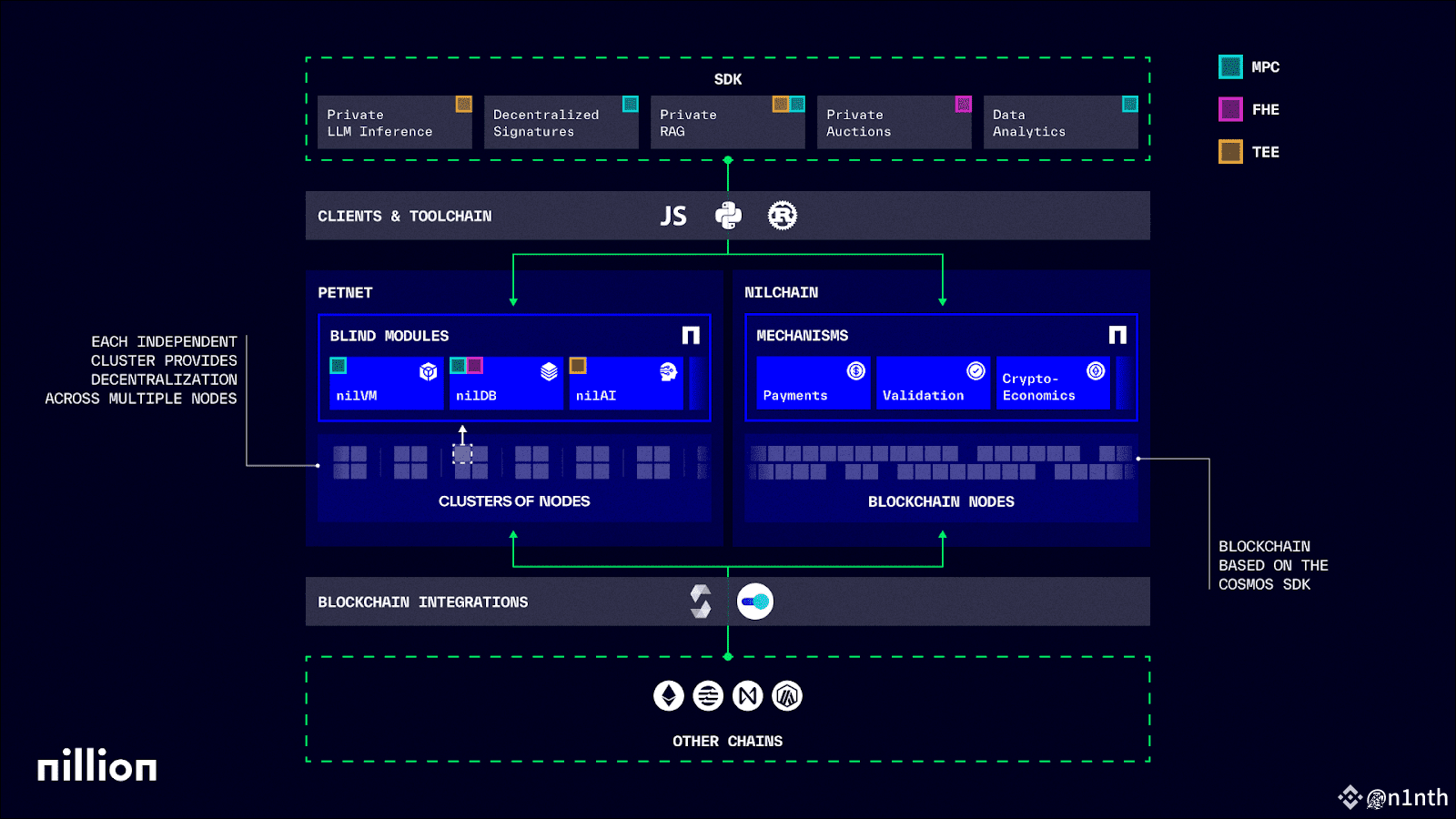Select the NEAR chain icon

coord(748,696)
